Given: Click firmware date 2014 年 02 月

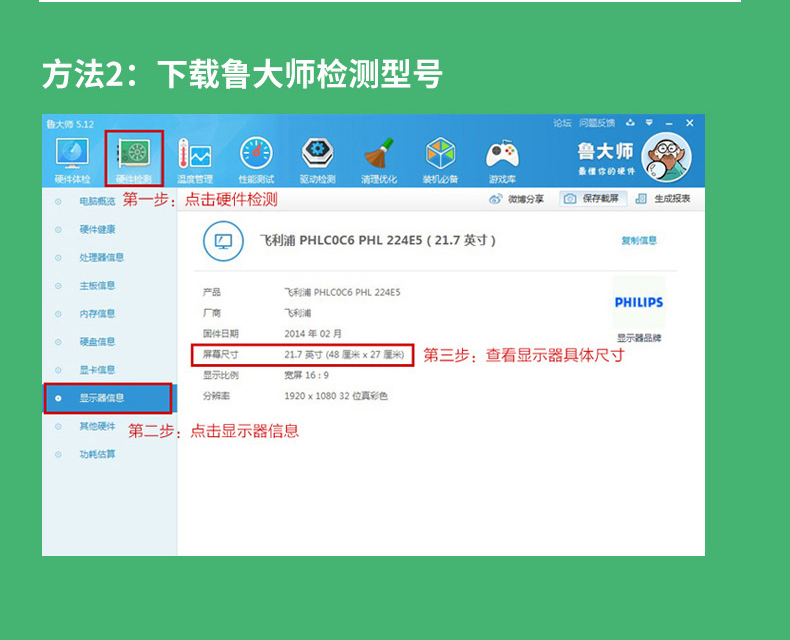Looking at the screenshot, I should coord(313,334).
